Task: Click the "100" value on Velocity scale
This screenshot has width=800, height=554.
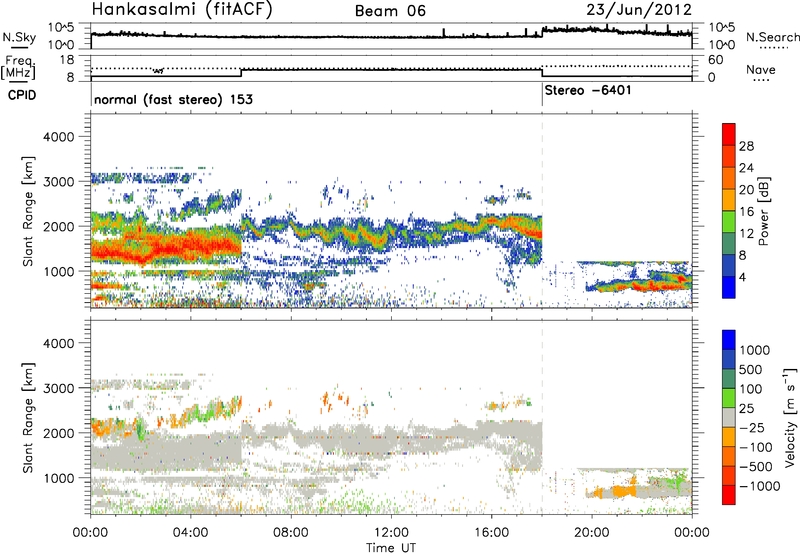Action: (751, 389)
